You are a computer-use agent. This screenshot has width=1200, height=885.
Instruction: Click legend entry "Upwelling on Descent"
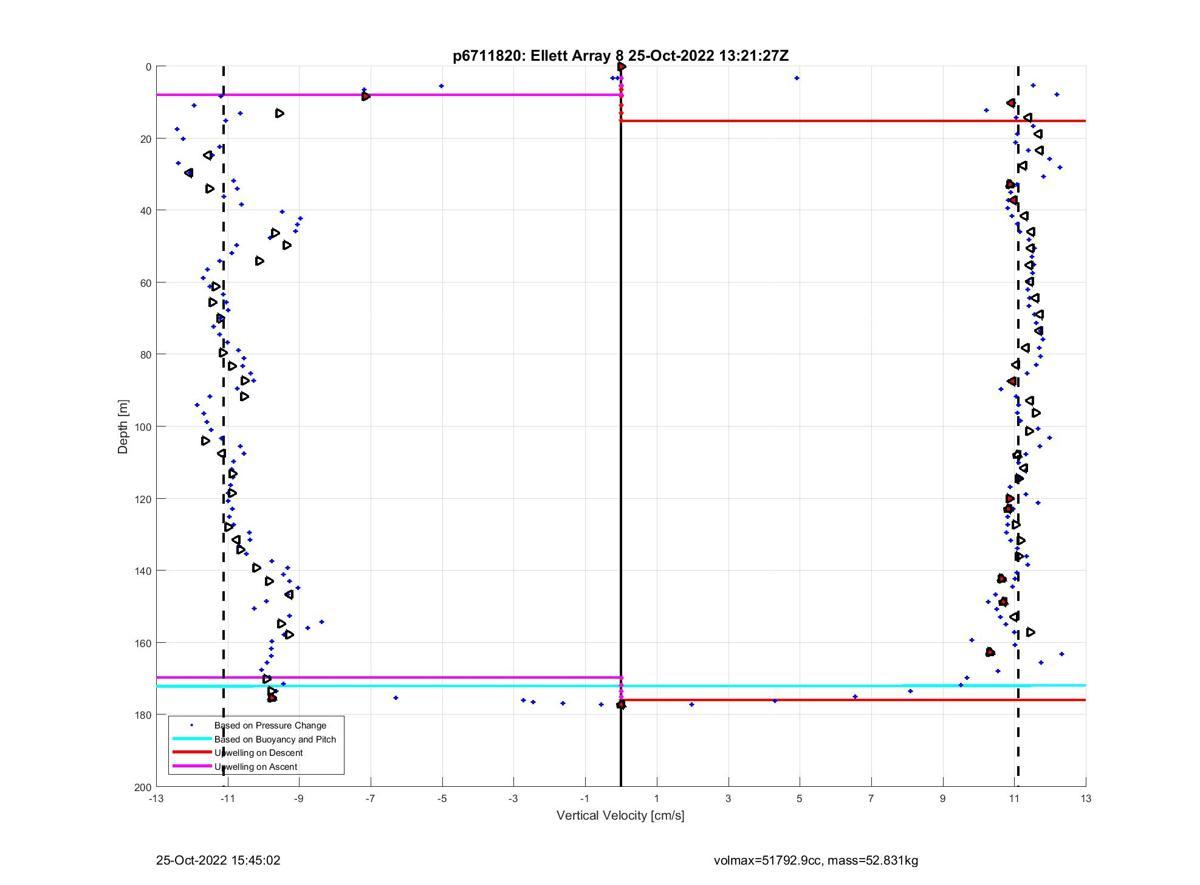click(258, 753)
